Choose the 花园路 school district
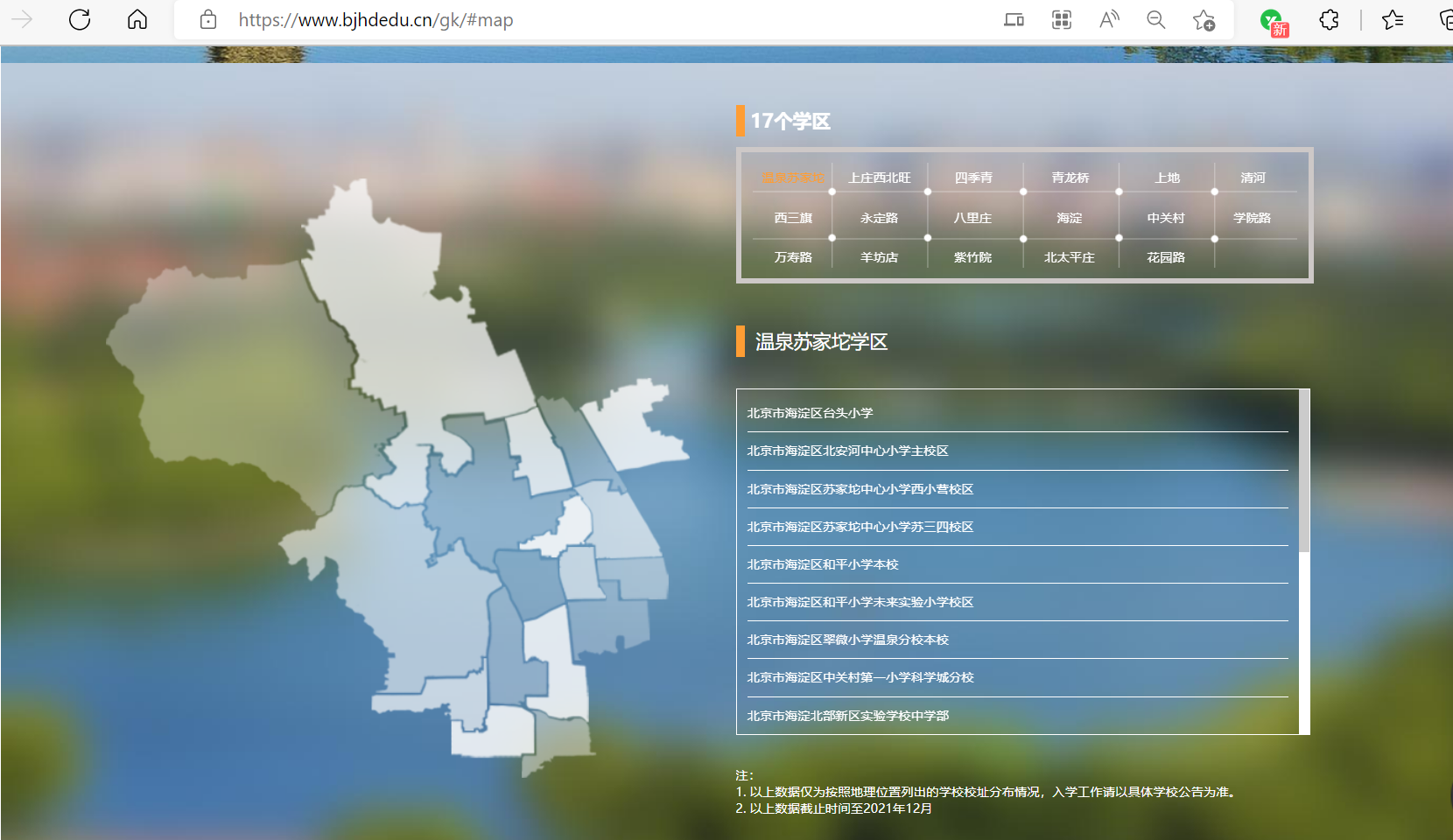The width and height of the screenshot is (1453, 840). pyautogui.click(x=1166, y=257)
